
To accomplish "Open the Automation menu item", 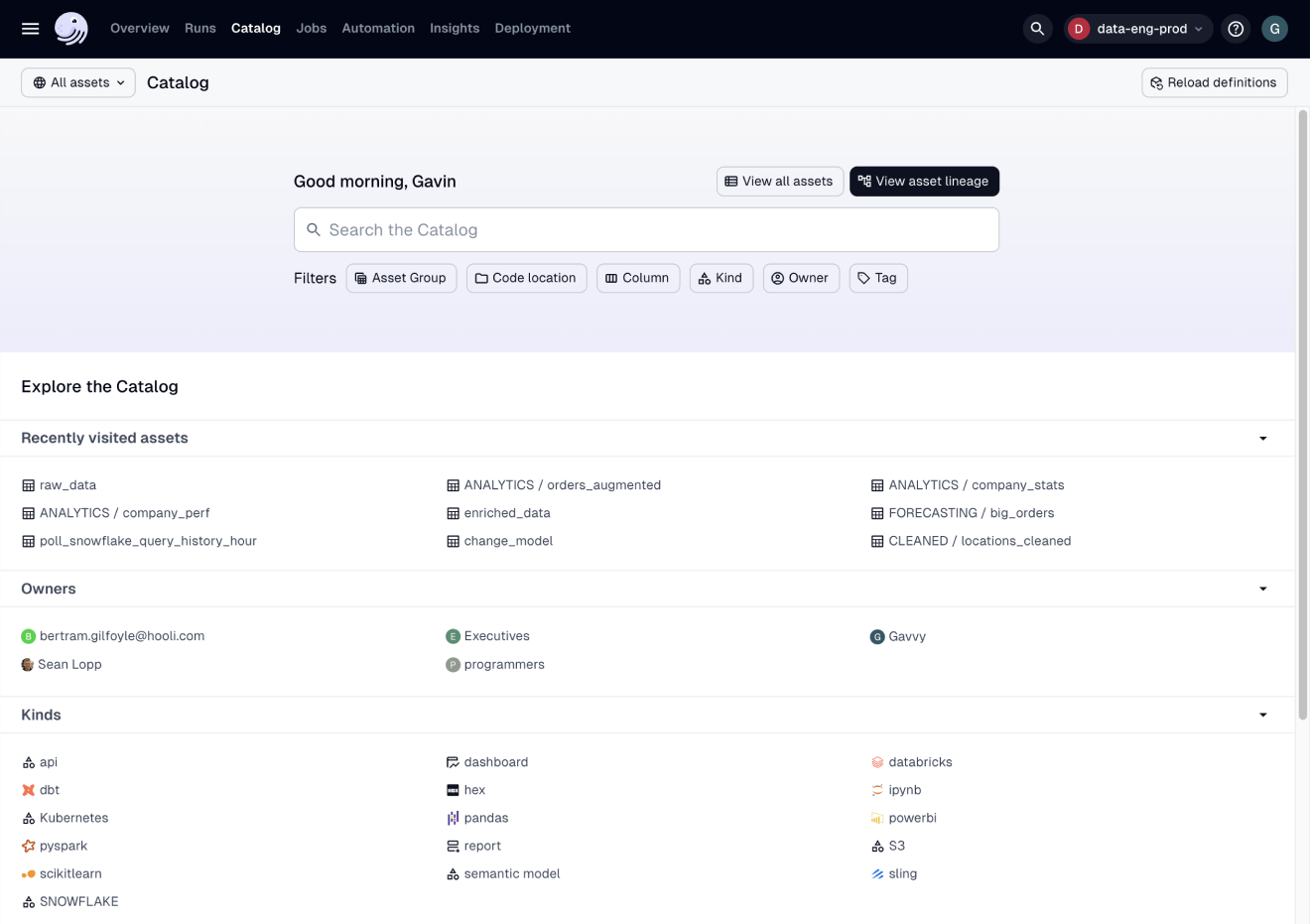I will click(378, 28).
